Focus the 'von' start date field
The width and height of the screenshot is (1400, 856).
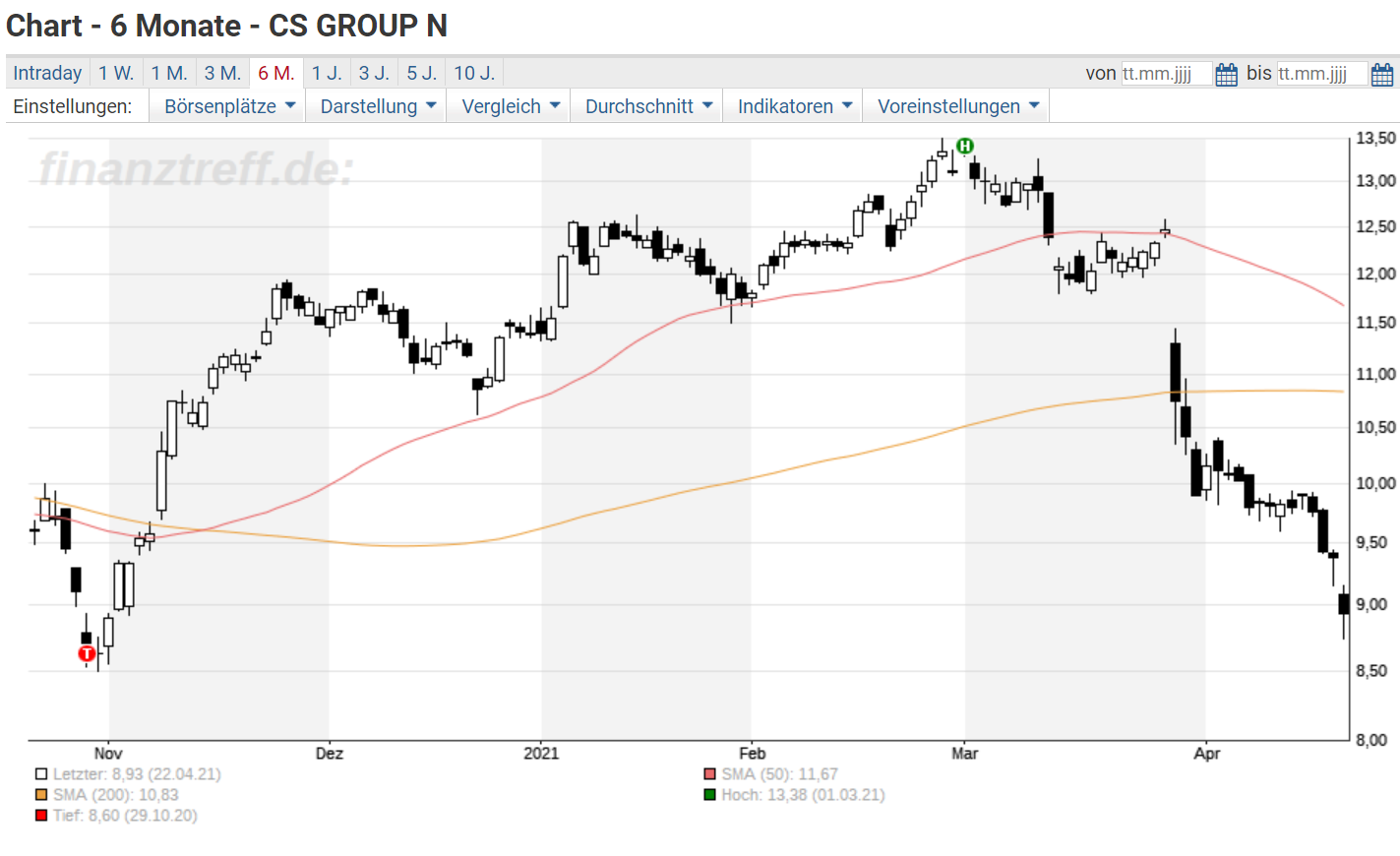tap(1167, 74)
